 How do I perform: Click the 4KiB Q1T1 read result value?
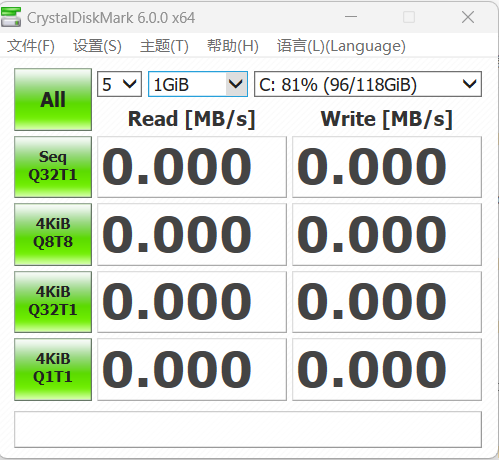coord(192,369)
